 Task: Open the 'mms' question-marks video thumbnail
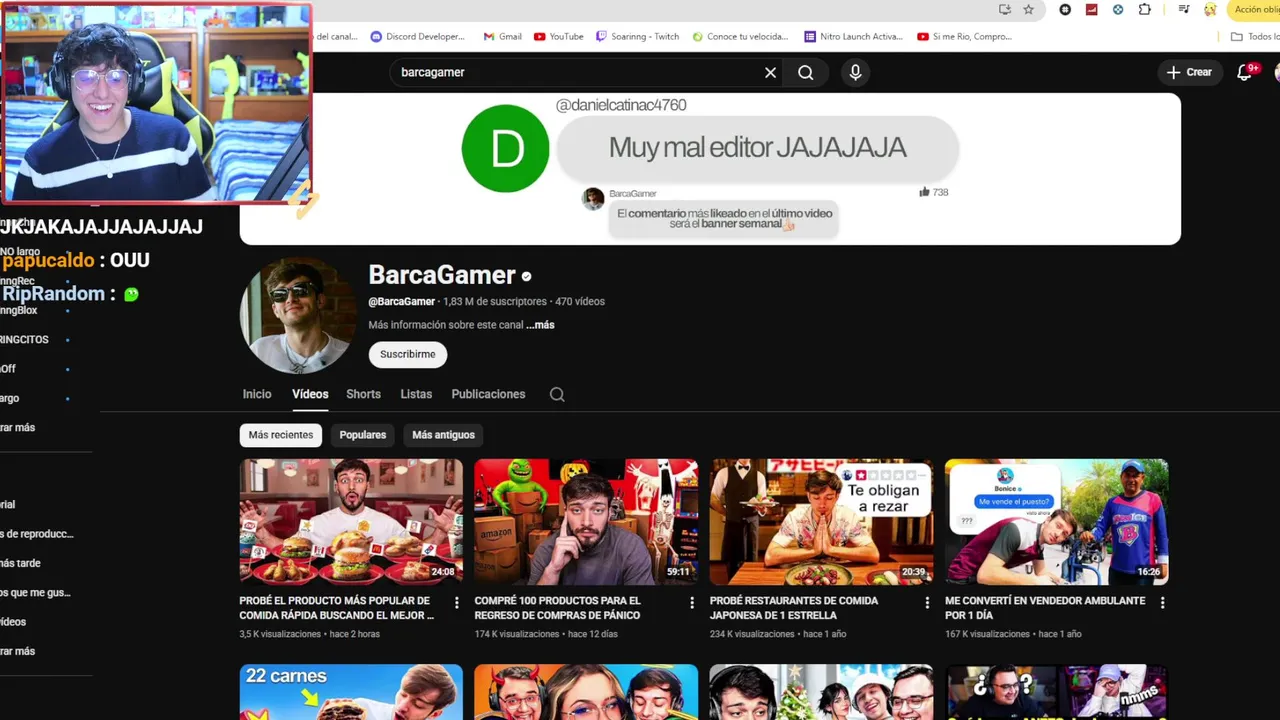(1056, 692)
